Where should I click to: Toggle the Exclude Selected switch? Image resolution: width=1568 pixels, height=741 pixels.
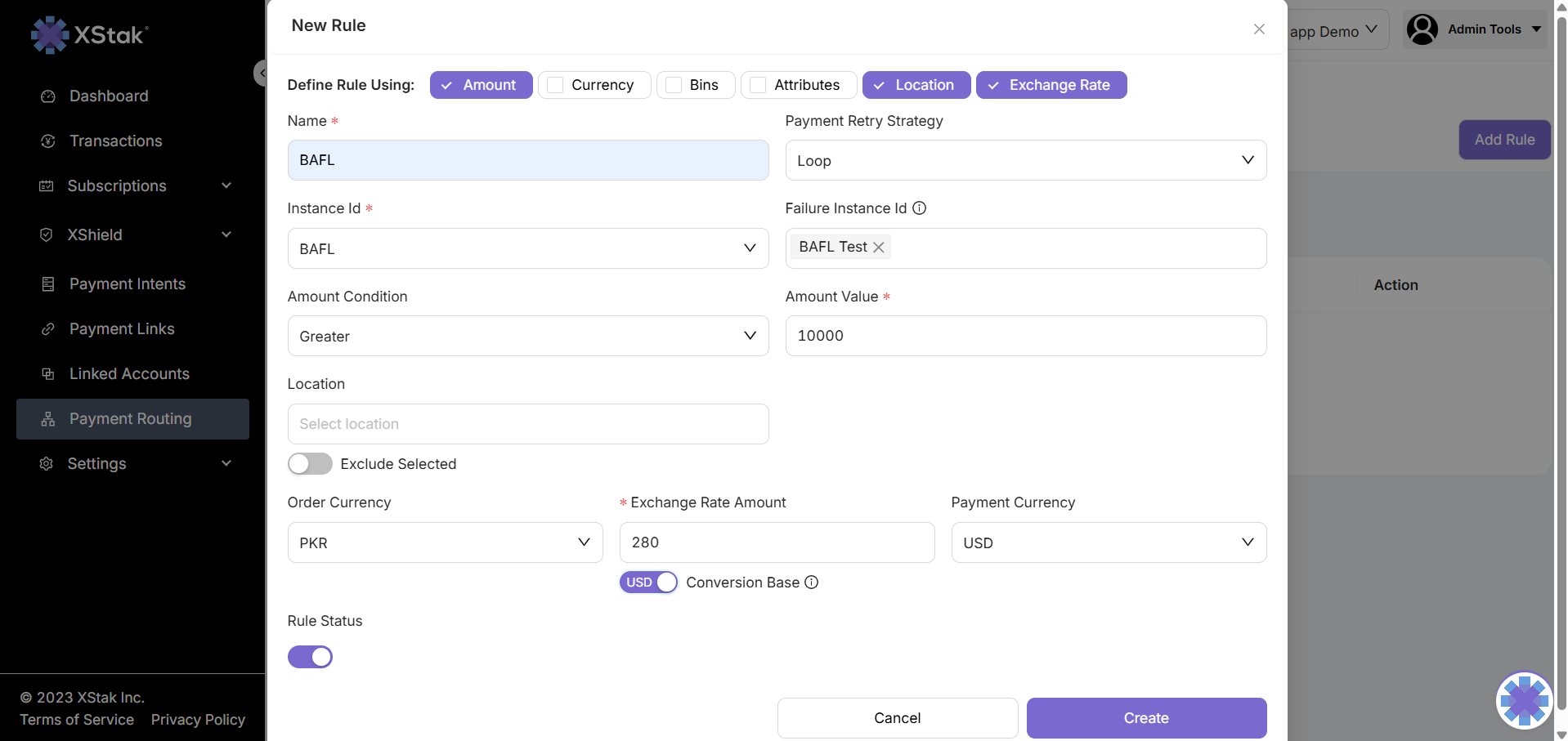point(310,464)
